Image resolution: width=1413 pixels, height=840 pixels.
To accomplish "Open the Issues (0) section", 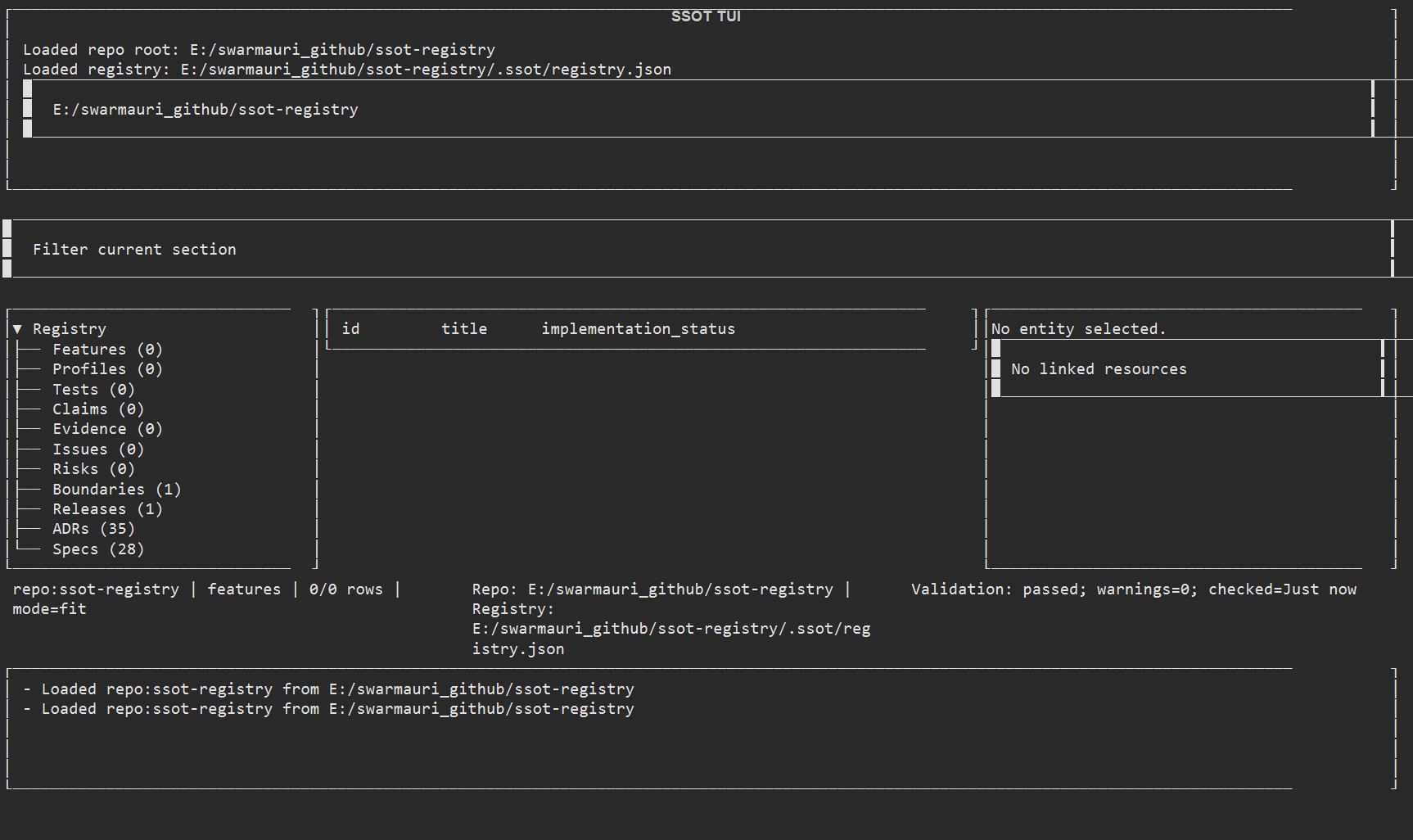I will [98, 449].
